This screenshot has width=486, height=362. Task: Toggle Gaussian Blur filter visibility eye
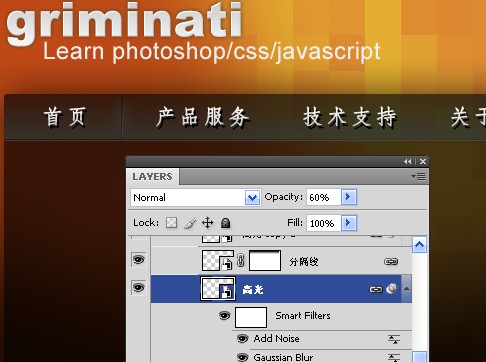(242, 358)
